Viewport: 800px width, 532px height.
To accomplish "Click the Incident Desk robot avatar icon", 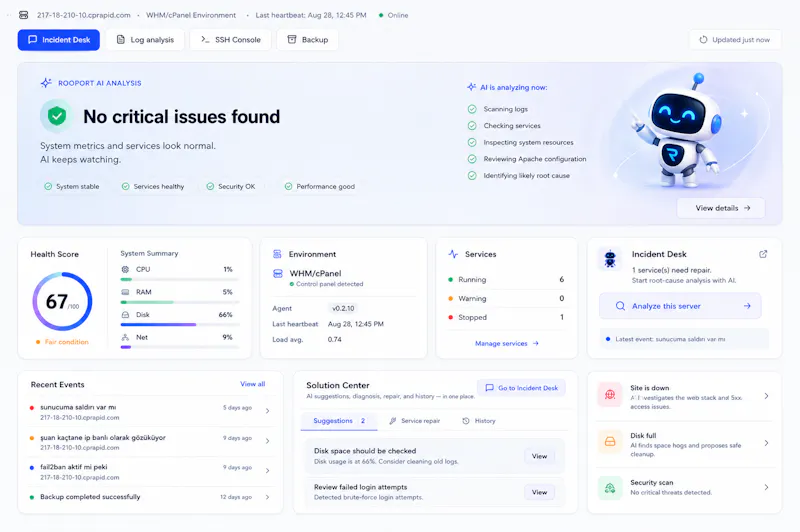I will tap(610, 259).
